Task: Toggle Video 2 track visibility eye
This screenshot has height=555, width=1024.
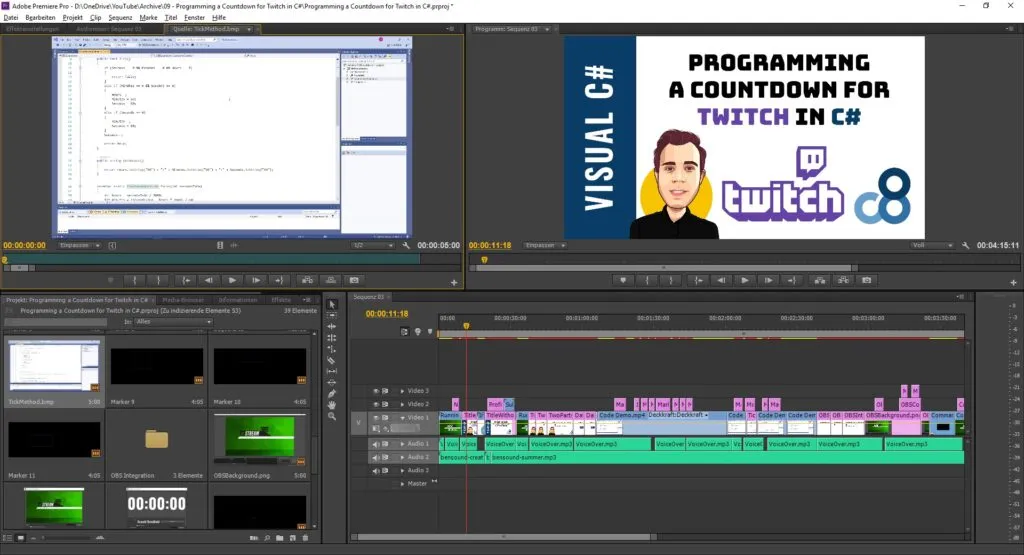Action: click(376, 404)
